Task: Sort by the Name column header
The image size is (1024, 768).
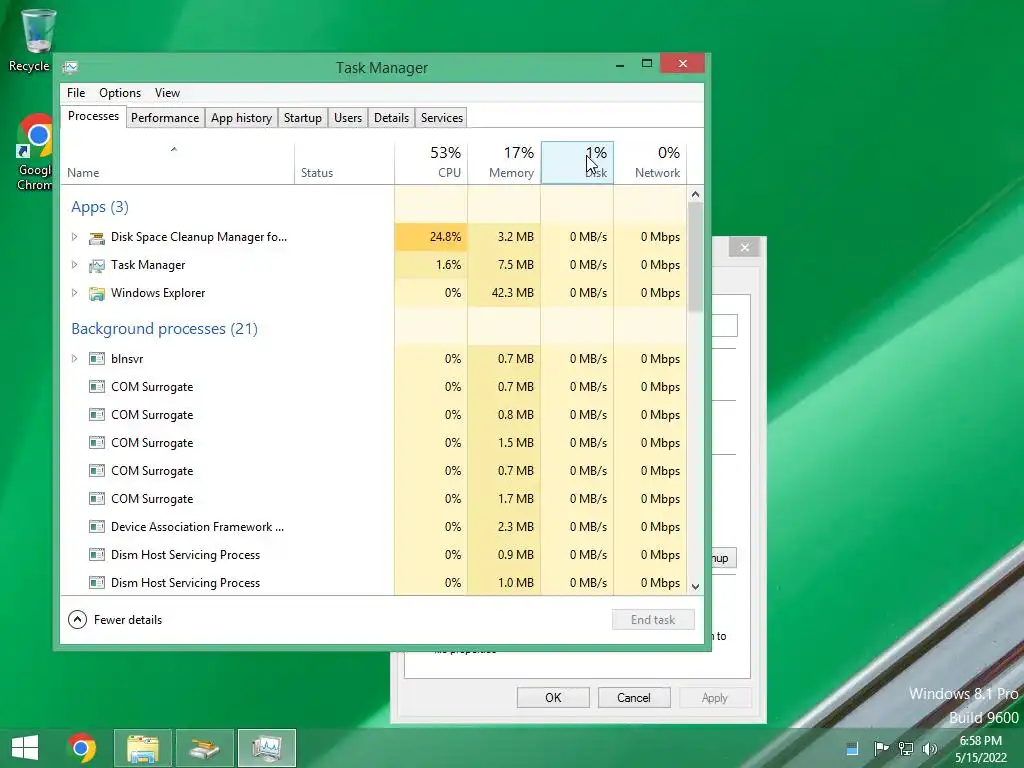Action: point(177,163)
